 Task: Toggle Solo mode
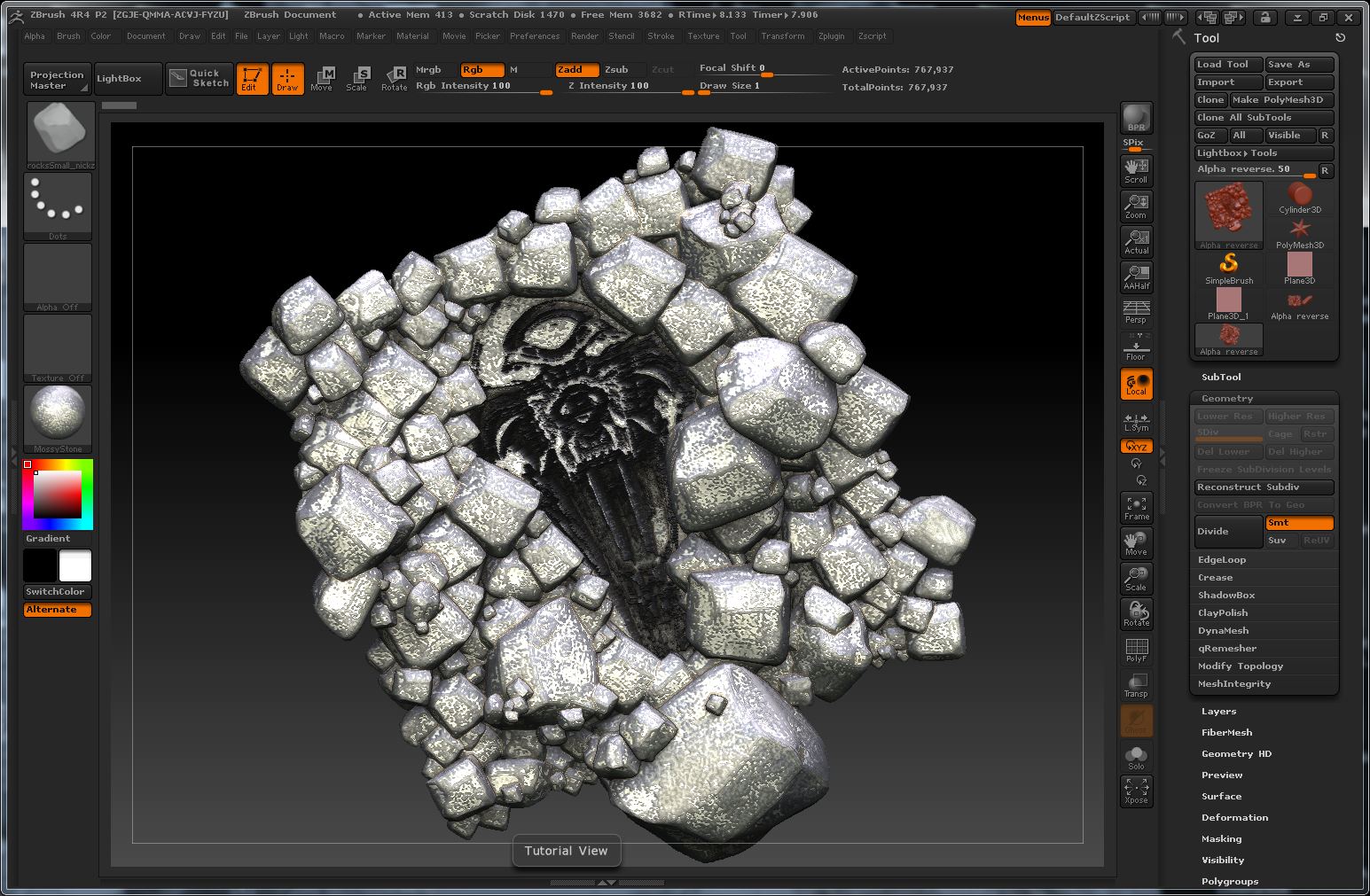click(x=1136, y=756)
